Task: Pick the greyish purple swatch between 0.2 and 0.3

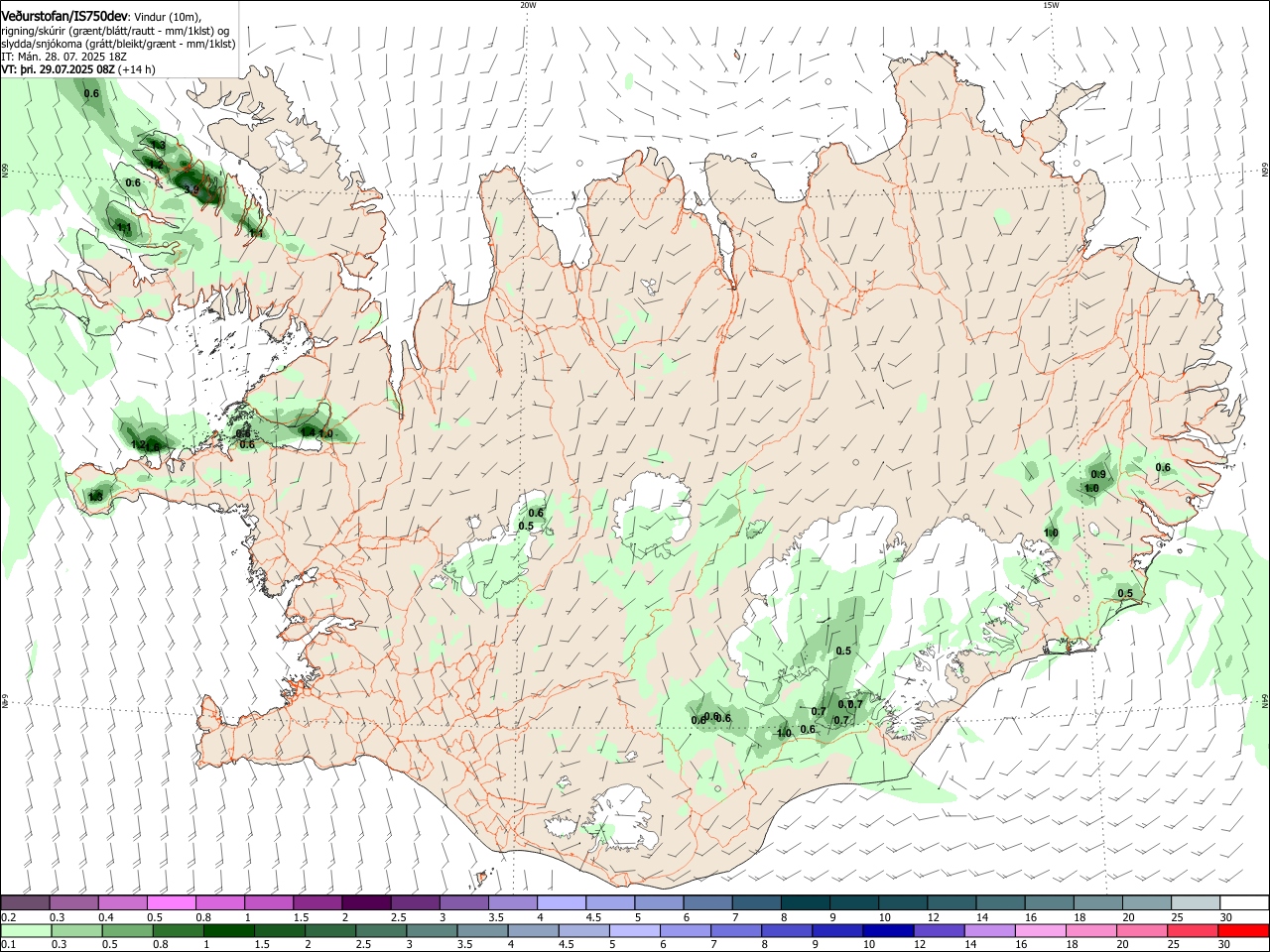Action: [x=25, y=903]
